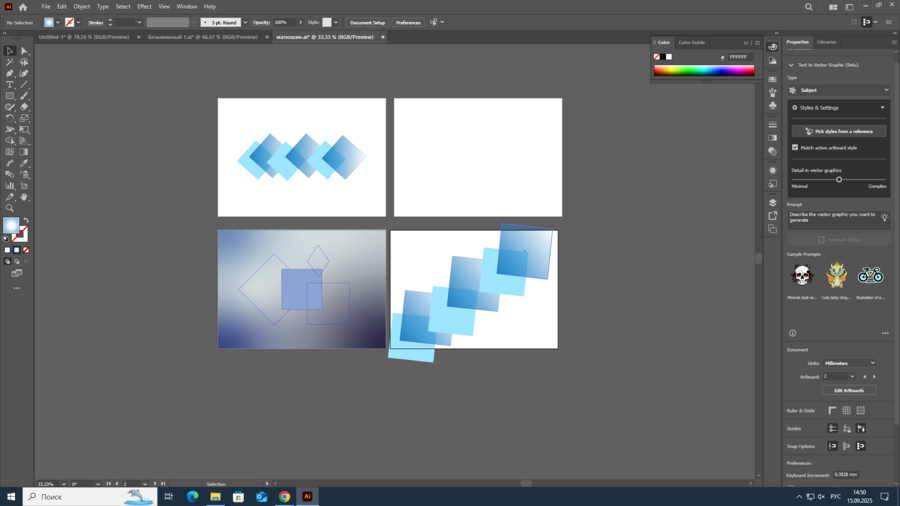Screen dimensions: 900x506
Task: Click the Edit Artboards button
Action: (848, 391)
